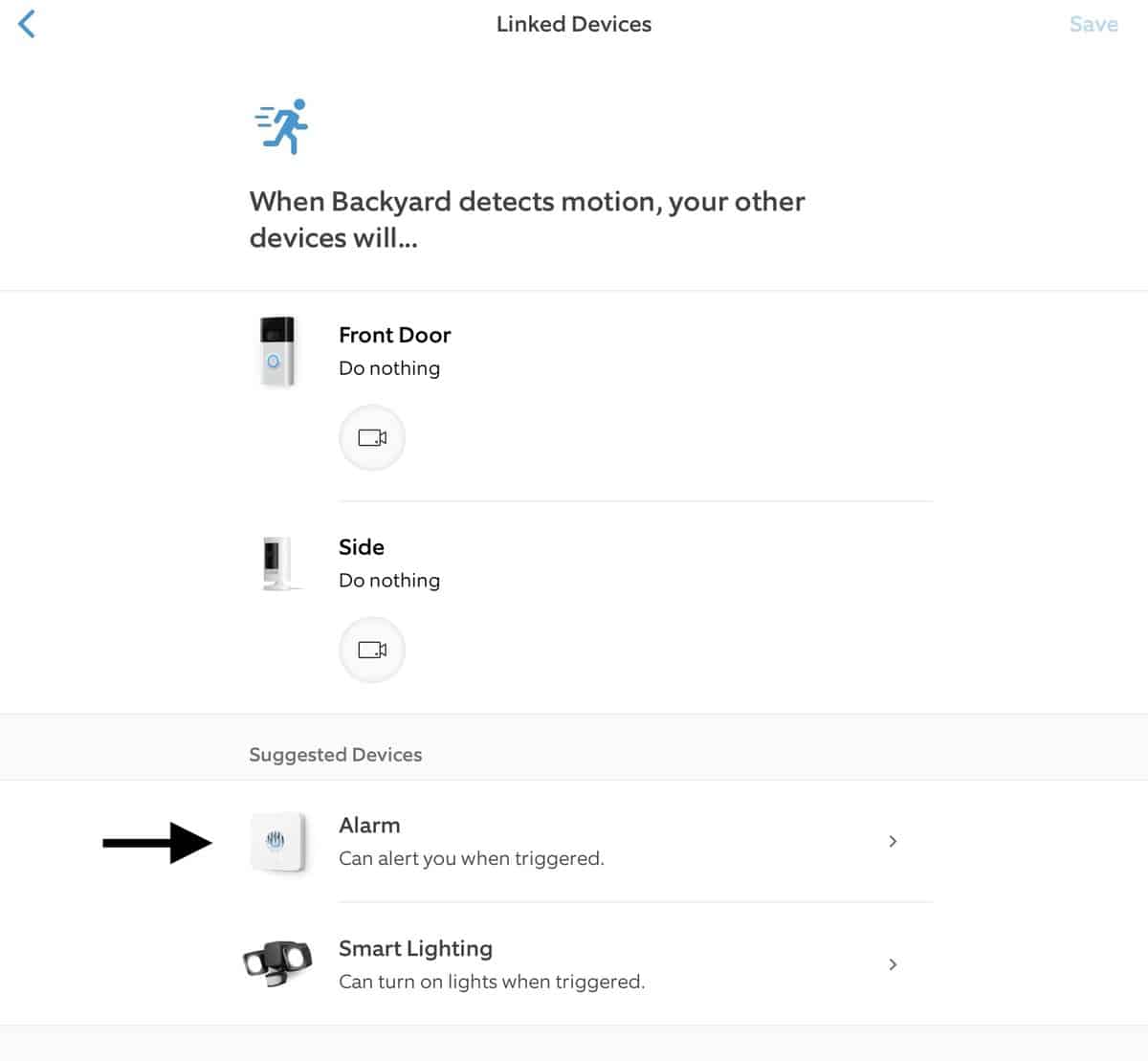The width and height of the screenshot is (1148, 1061).
Task: Select the Suggested Devices section header
Action: 335,754
